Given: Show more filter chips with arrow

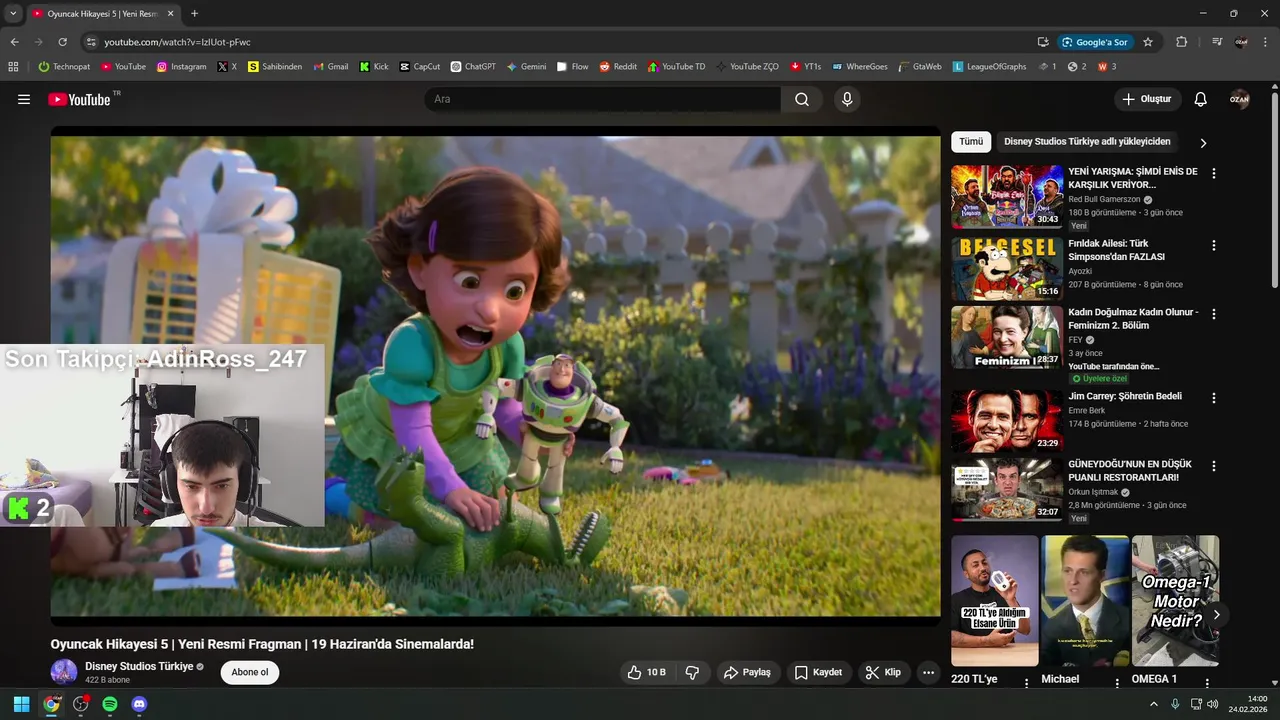Looking at the screenshot, I should tap(1203, 143).
